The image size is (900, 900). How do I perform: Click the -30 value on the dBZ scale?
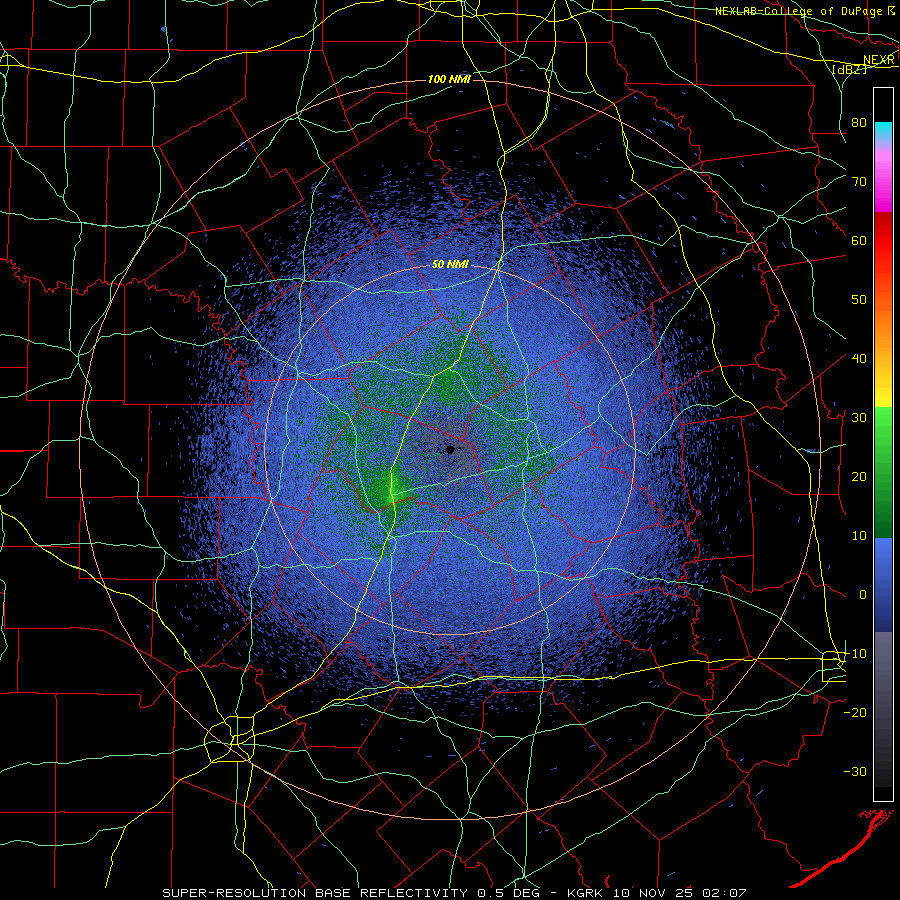pos(855,772)
